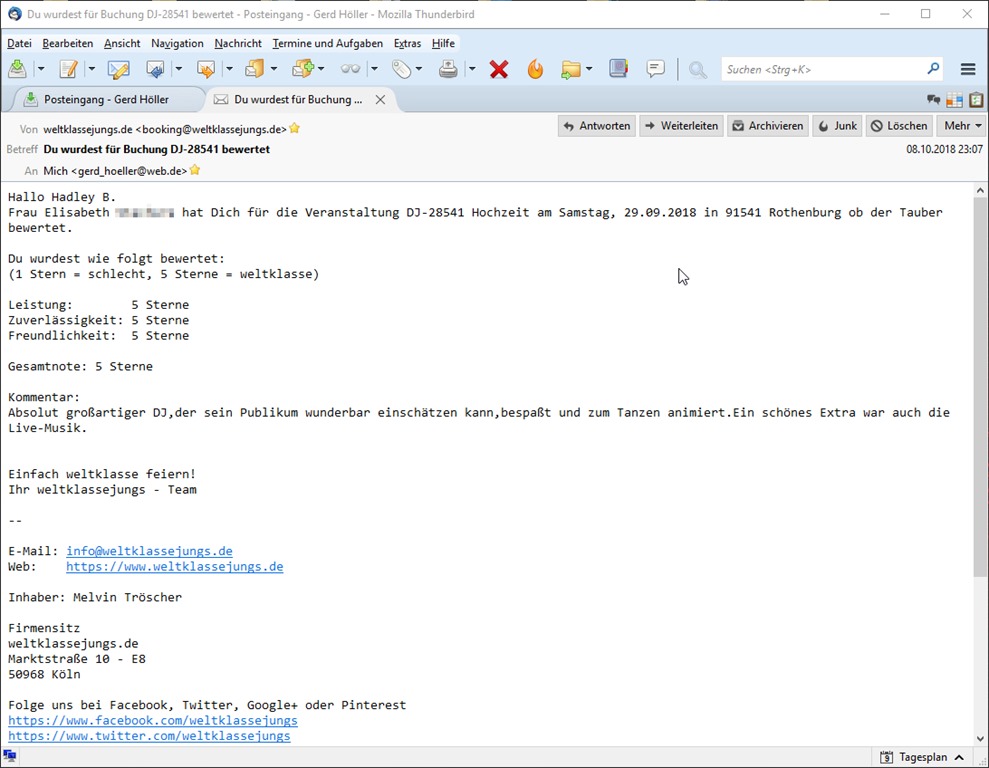
Task: Open the facebook.com/weltklassejungs link
Action: (x=153, y=721)
